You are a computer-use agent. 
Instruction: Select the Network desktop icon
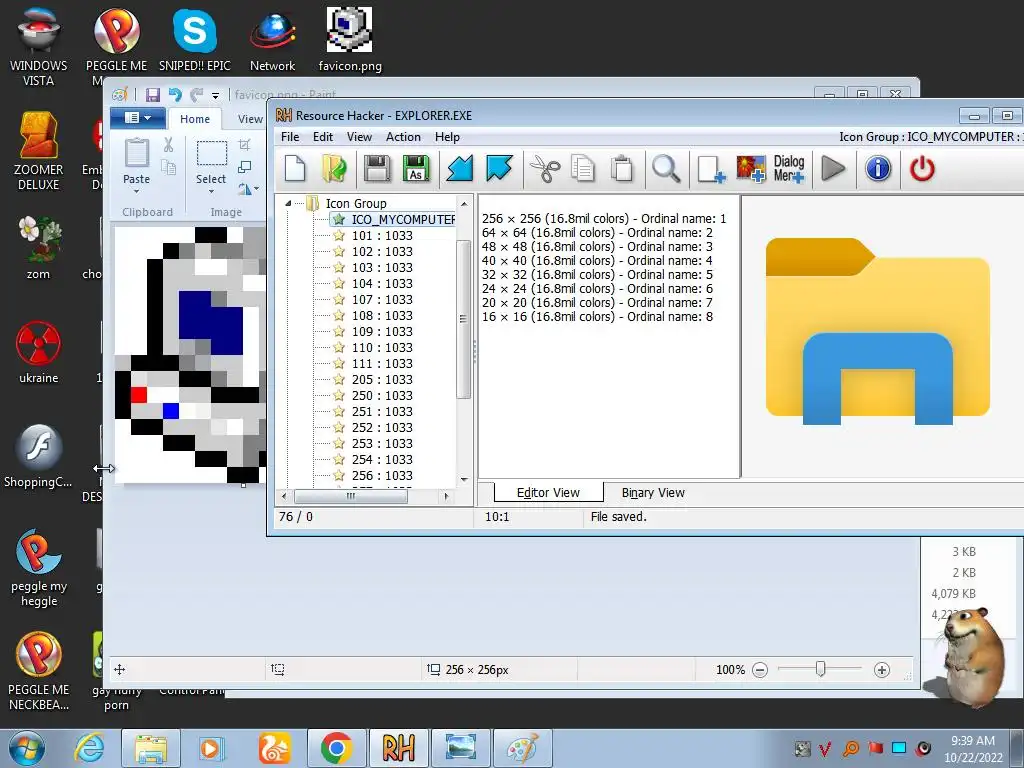click(x=272, y=39)
